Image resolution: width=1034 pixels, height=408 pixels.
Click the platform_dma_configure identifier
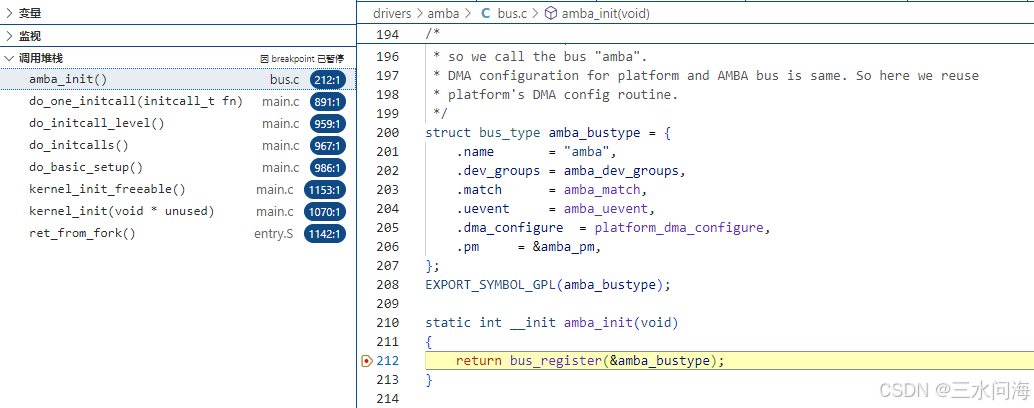coord(679,228)
